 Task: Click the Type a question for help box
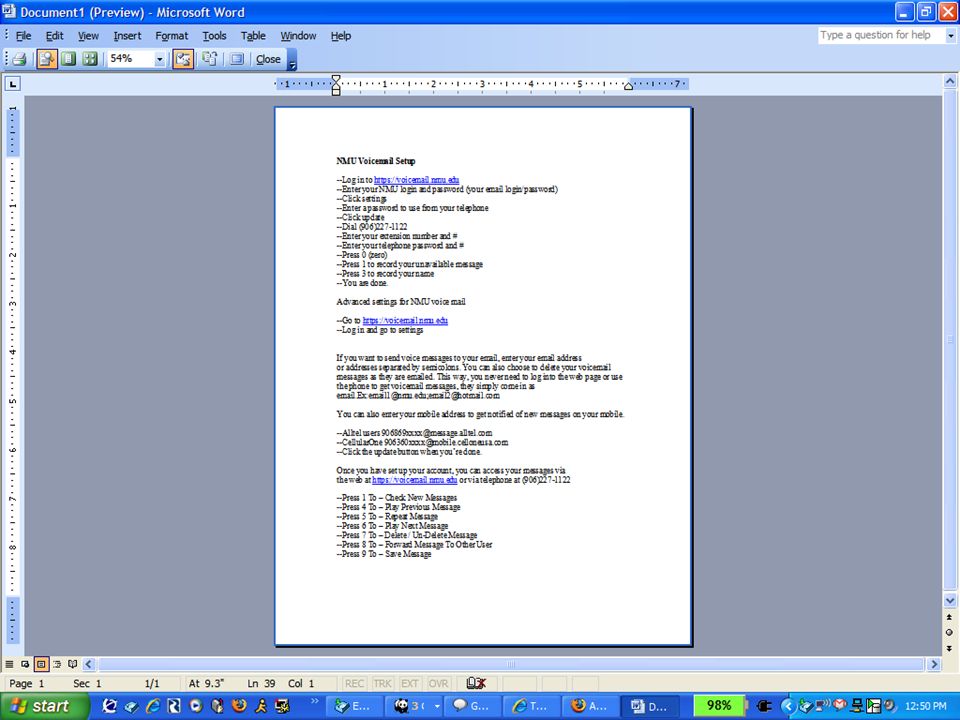882,35
